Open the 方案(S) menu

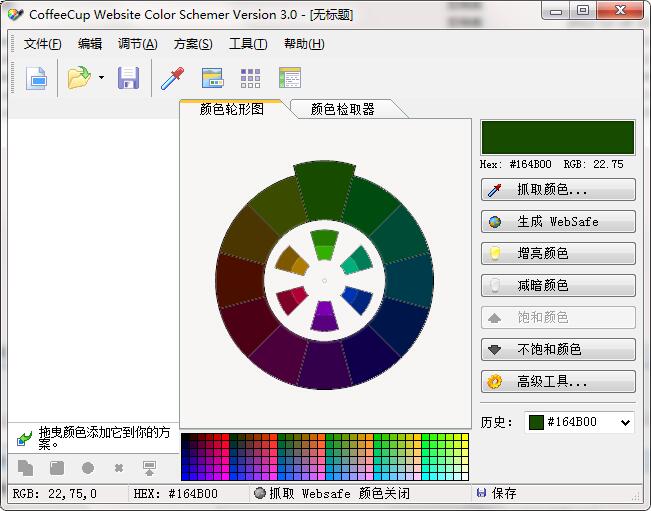click(x=193, y=44)
